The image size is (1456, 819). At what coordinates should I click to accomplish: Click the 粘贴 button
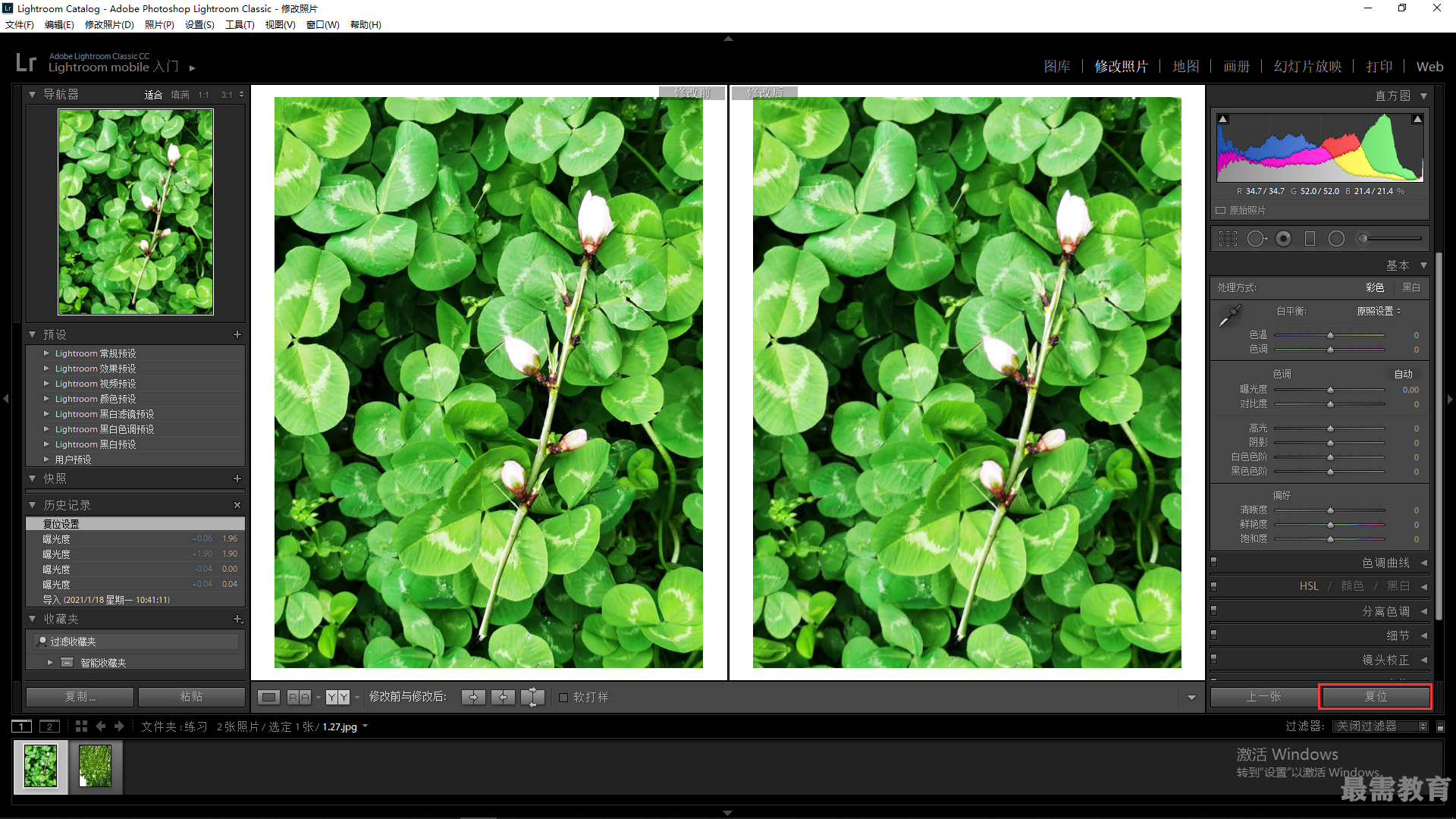tap(191, 697)
